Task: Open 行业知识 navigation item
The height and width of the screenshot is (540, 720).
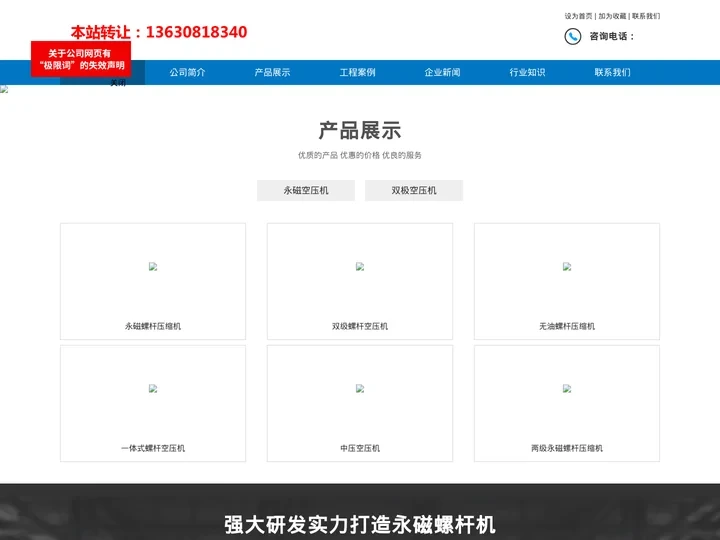Action: point(527,73)
